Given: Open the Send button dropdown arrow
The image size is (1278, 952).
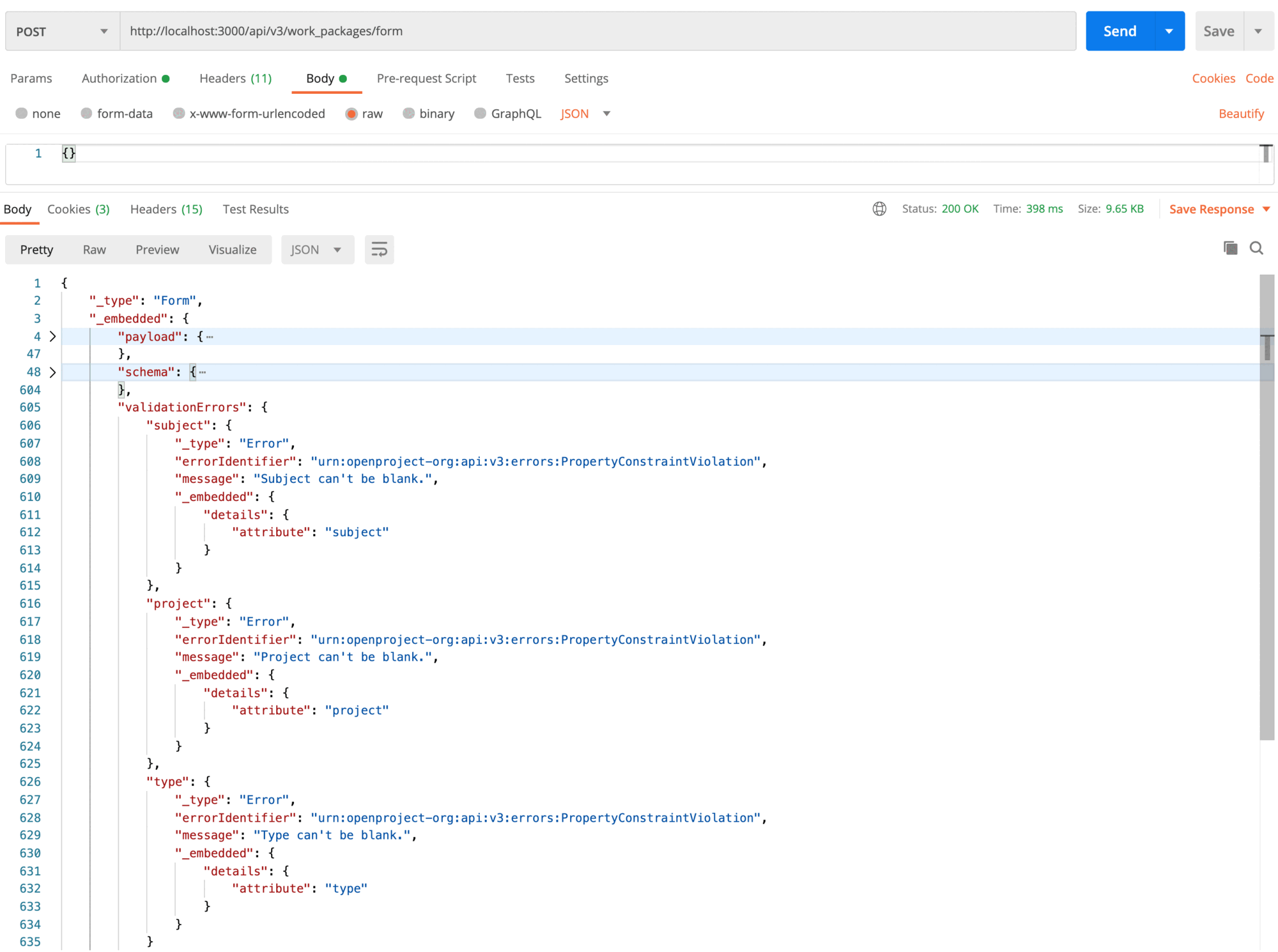Looking at the screenshot, I should 1170,30.
